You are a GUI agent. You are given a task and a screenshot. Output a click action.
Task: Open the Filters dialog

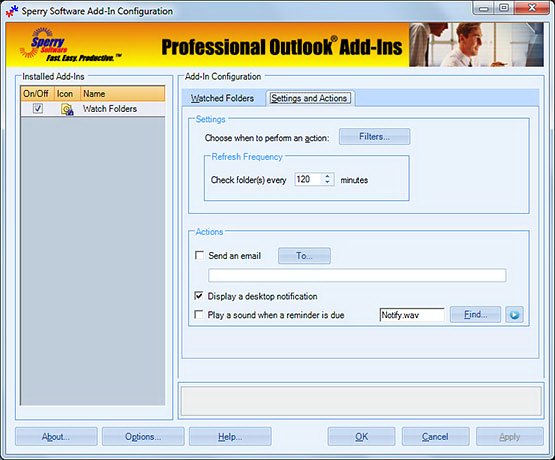[x=374, y=137]
